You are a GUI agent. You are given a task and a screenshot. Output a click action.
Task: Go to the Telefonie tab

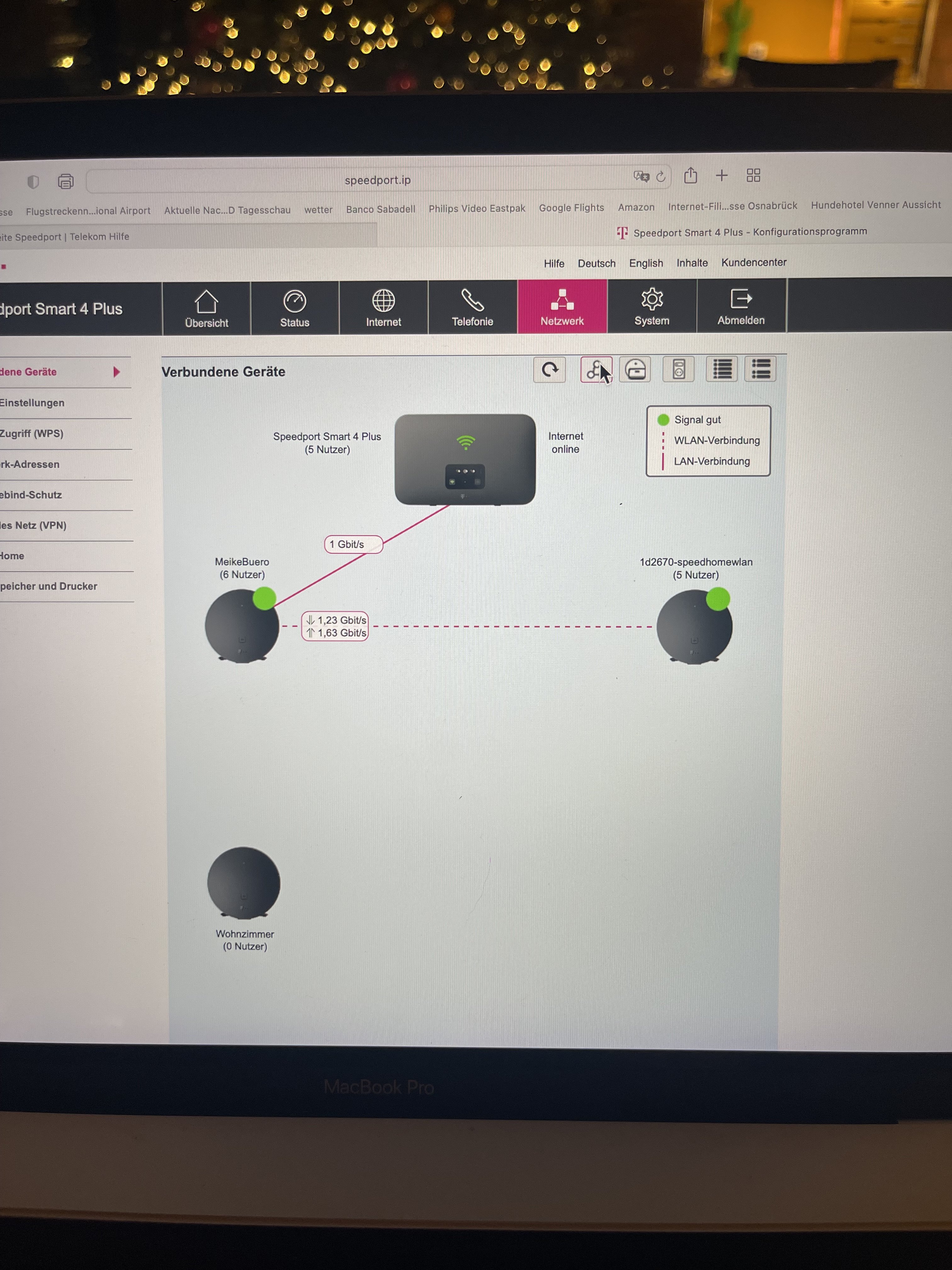coord(472,308)
